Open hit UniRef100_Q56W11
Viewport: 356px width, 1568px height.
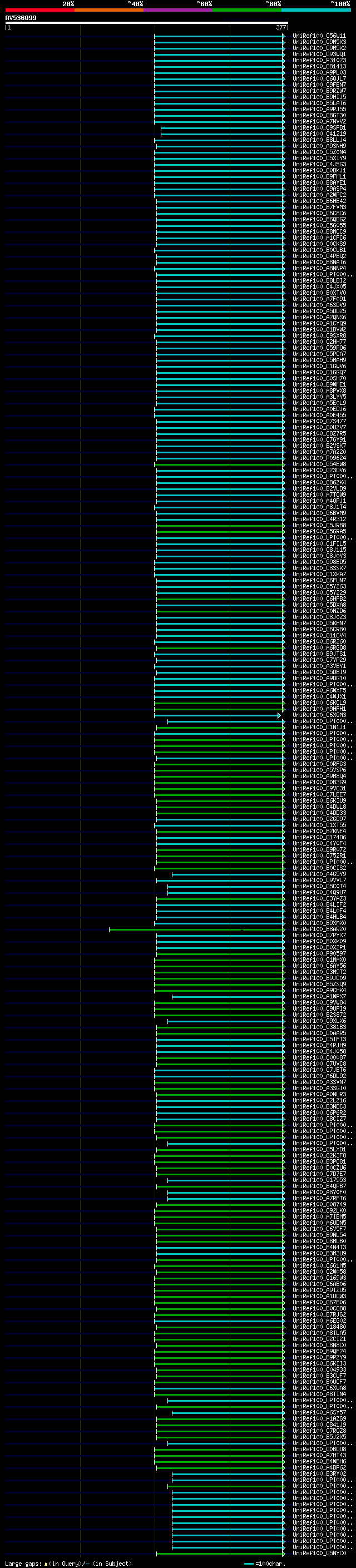point(319,36)
